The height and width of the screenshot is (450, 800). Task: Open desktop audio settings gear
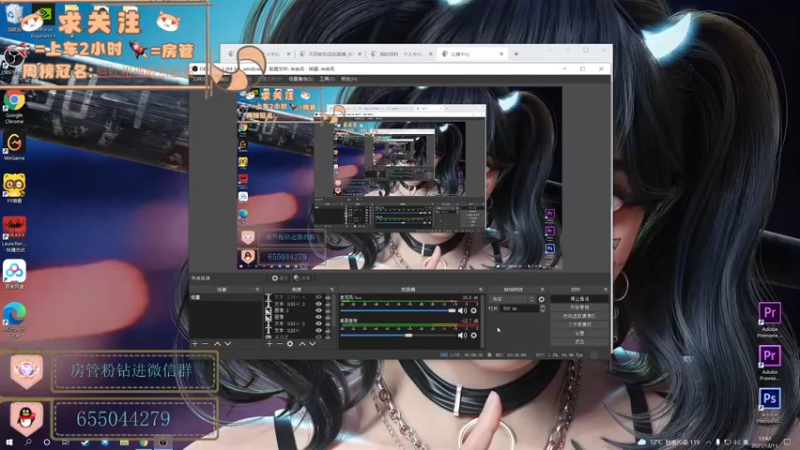[473, 335]
